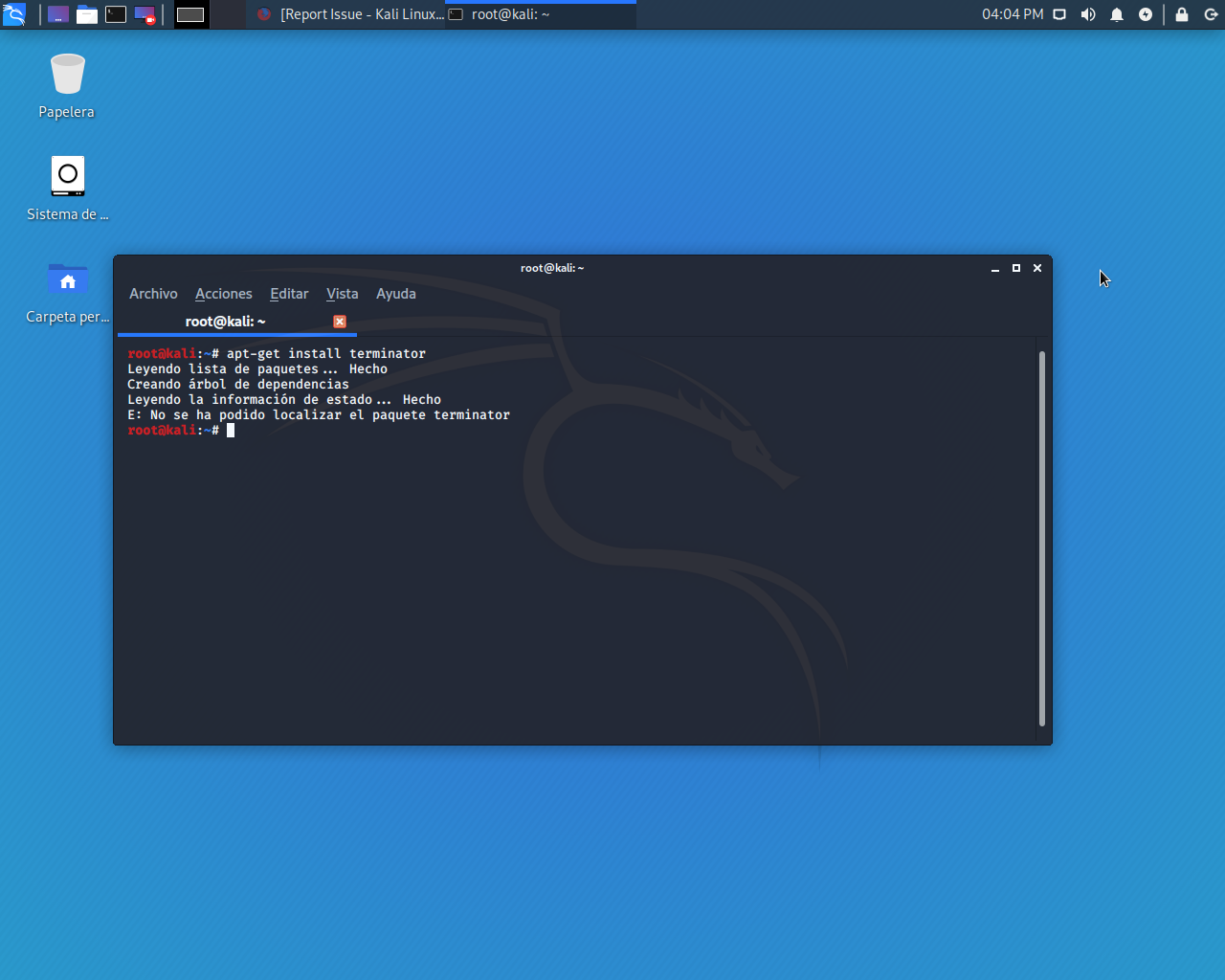The width and height of the screenshot is (1225, 980).
Task: Close the root@kali terminal tab
Action: pos(340,322)
